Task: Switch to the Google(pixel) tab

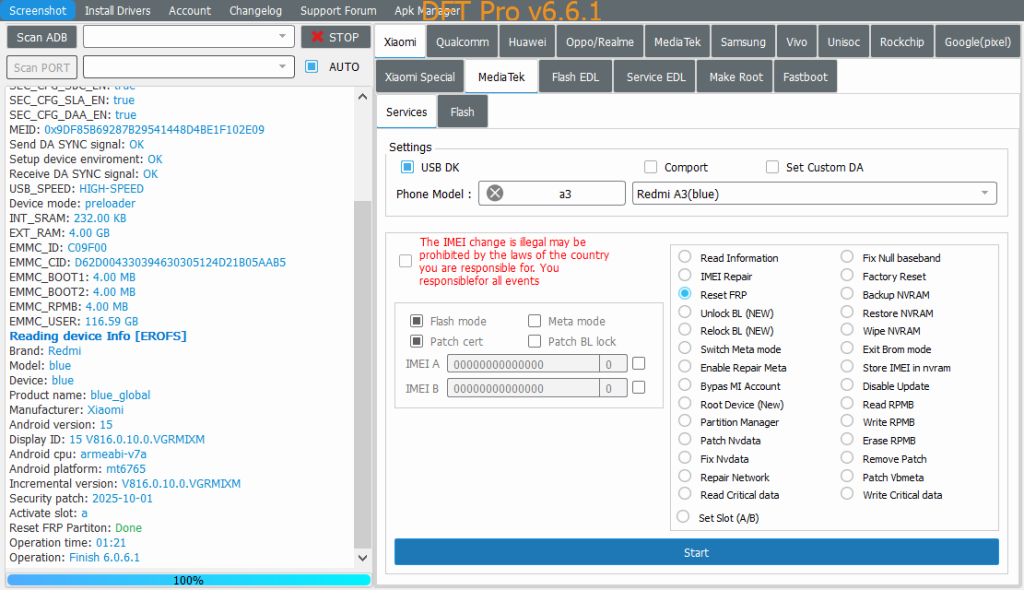Action: click(978, 42)
